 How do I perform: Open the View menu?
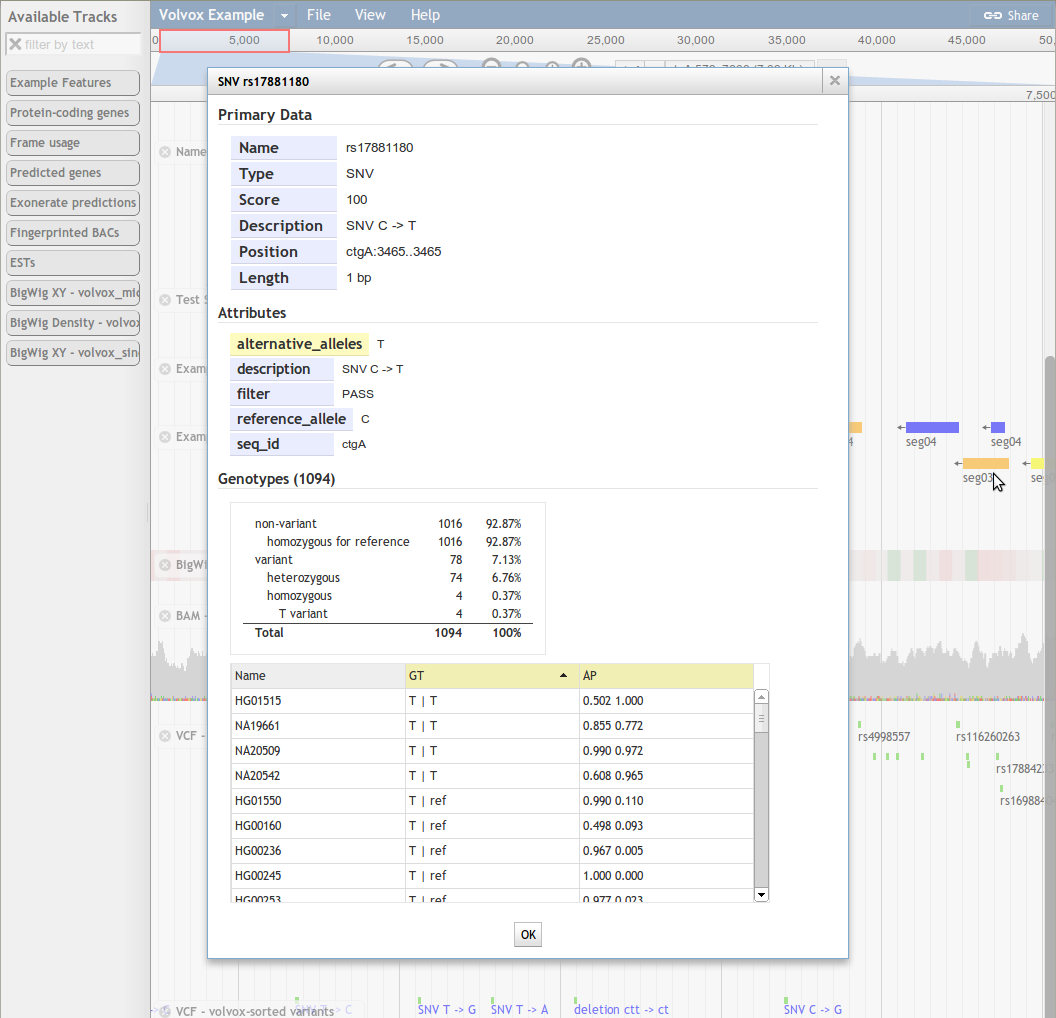[370, 15]
